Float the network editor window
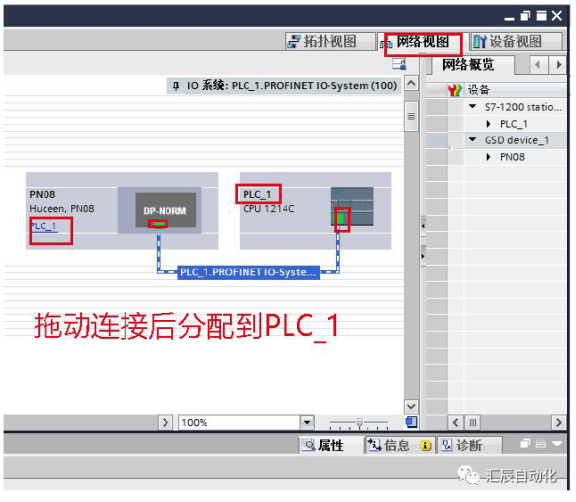 525,16
